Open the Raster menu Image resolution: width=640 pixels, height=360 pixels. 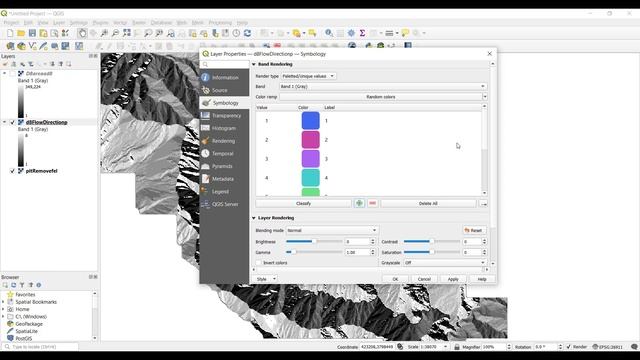[x=139, y=22]
